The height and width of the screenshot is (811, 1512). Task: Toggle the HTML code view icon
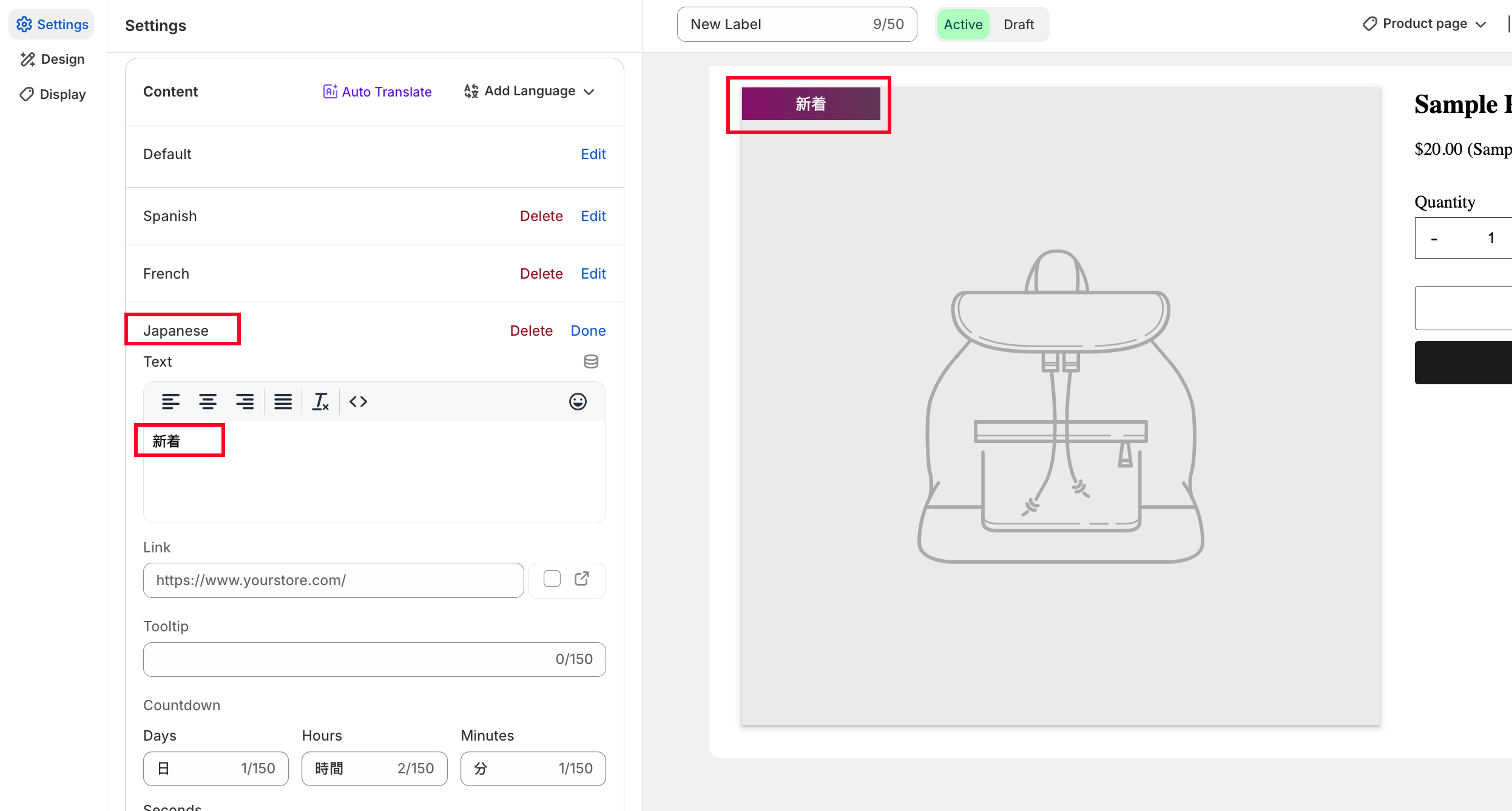[x=358, y=402]
